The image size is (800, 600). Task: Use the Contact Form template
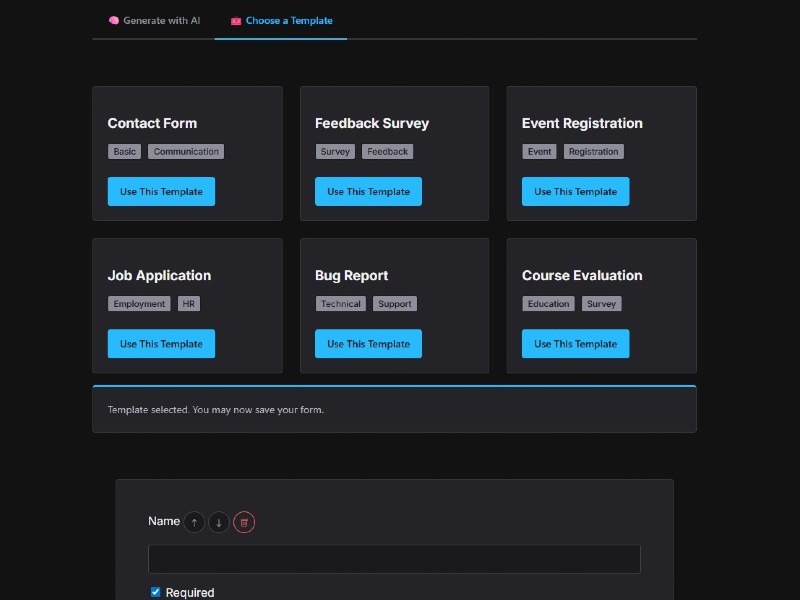click(x=161, y=191)
